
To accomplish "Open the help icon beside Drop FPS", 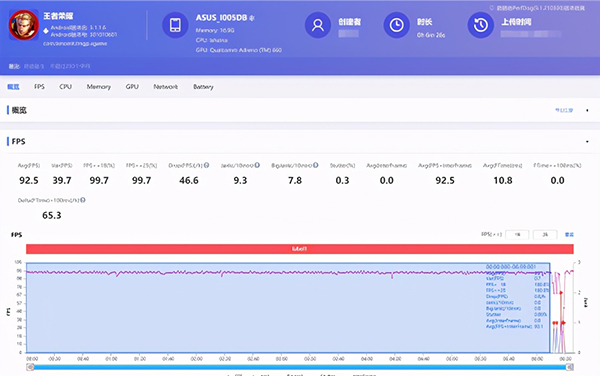I will 207,165.
